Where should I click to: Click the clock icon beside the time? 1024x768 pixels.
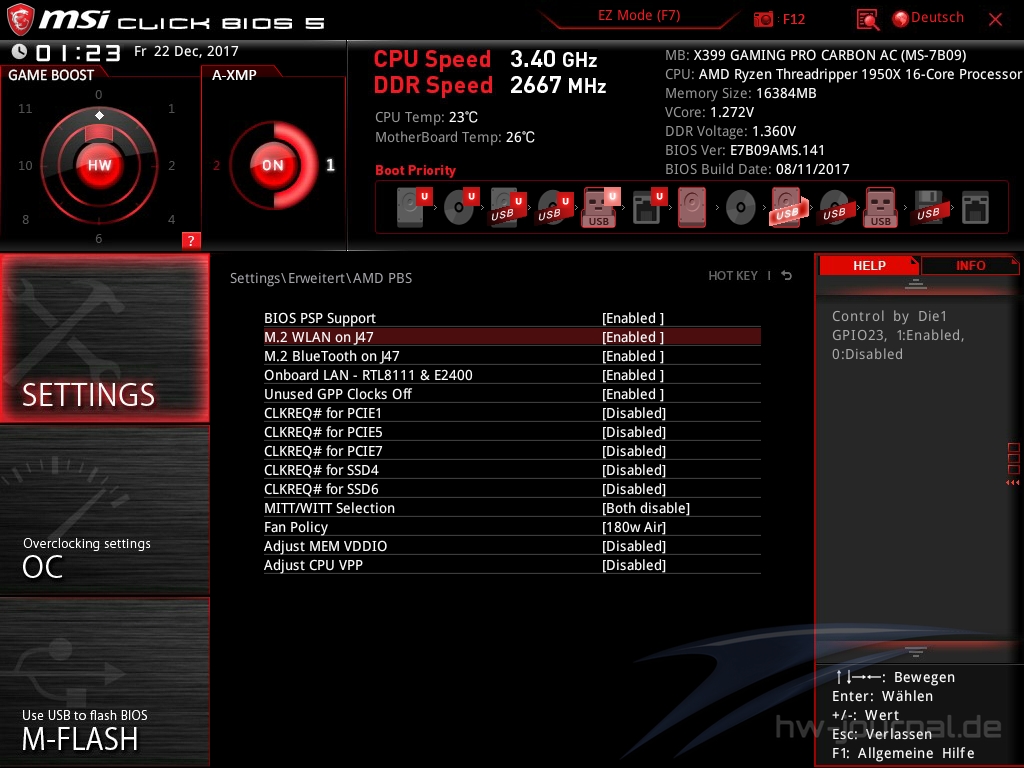pyautogui.click(x=20, y=52)
